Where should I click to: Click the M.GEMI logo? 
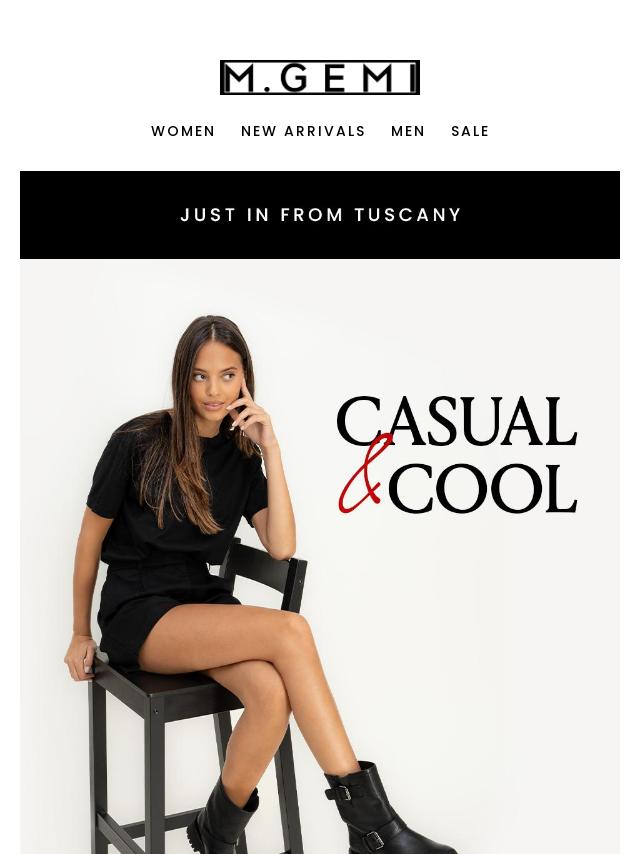pos(320,77)
